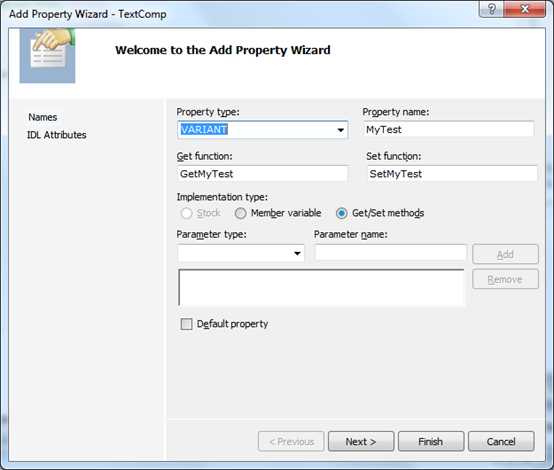Viewport: 554px width, 470px height.
Task: Click the Set function field SetMyTest
Action: coord(452,174)
